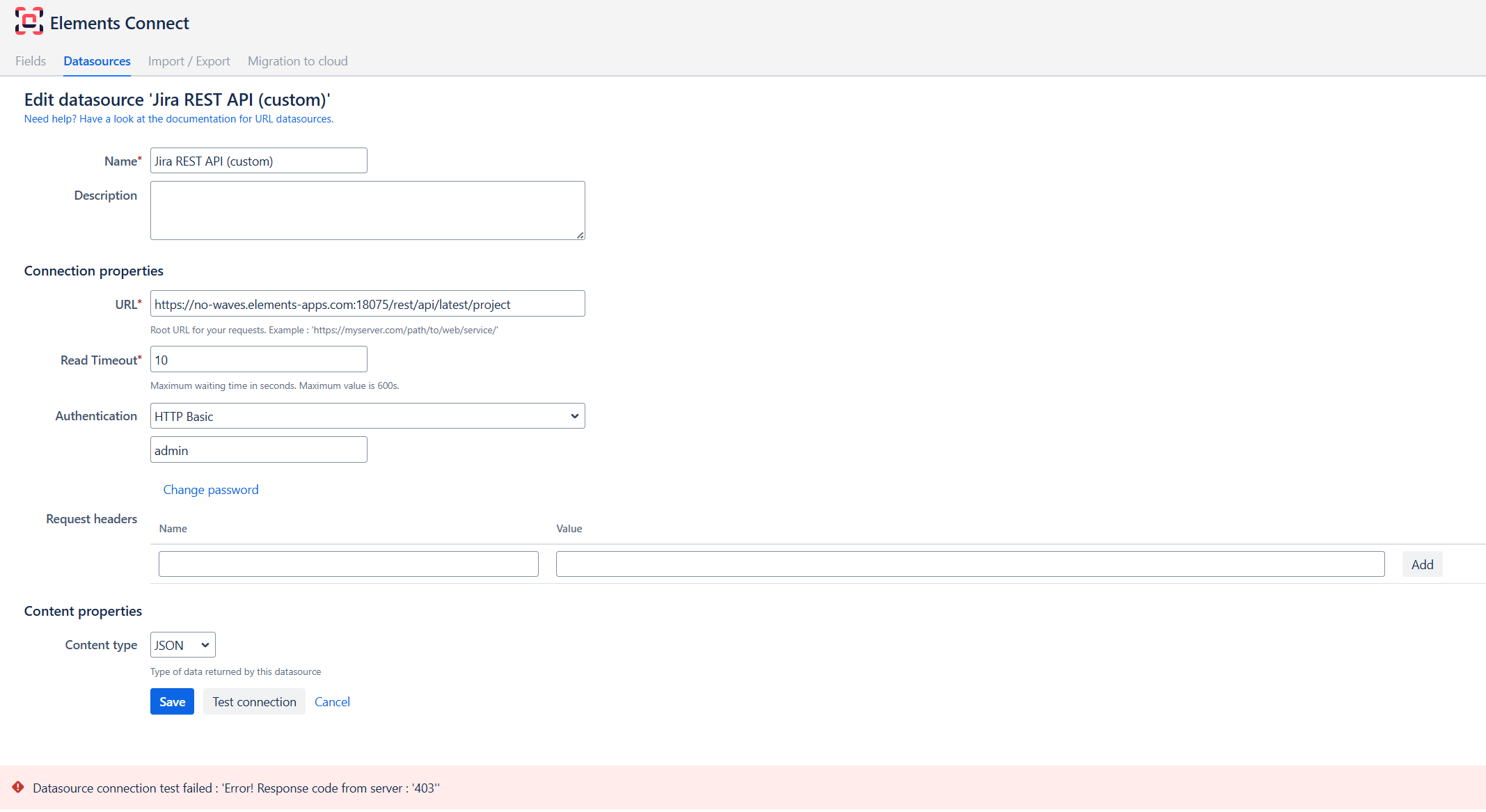Image resolution: width=1486 pixels, height=812 pixels.
Task: Select the Datasources tab
Action: click(97, 61)
